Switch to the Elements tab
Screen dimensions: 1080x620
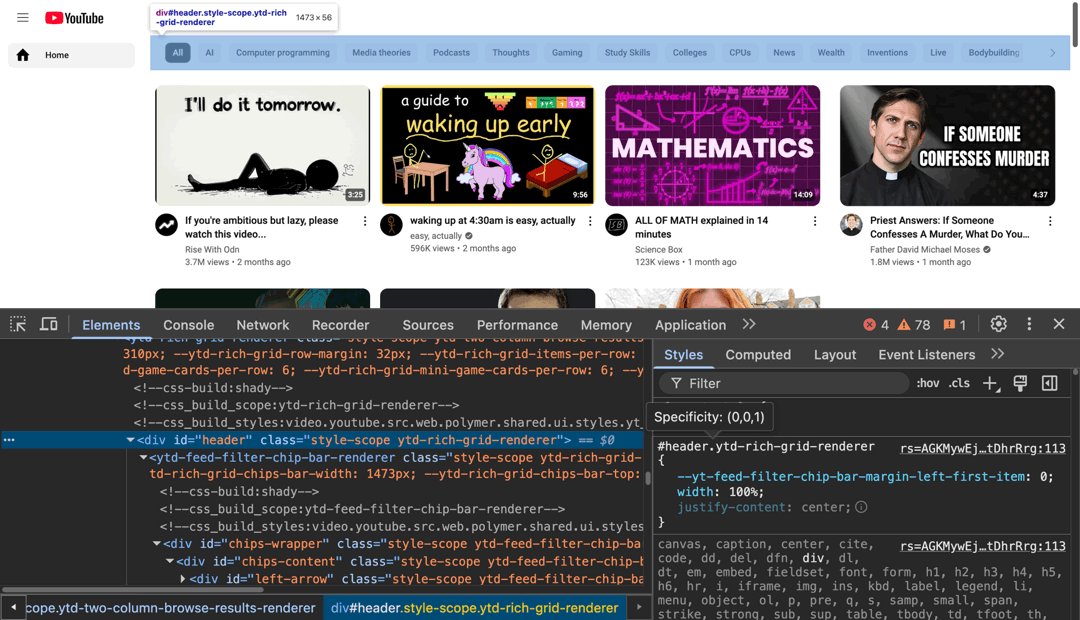111,325
